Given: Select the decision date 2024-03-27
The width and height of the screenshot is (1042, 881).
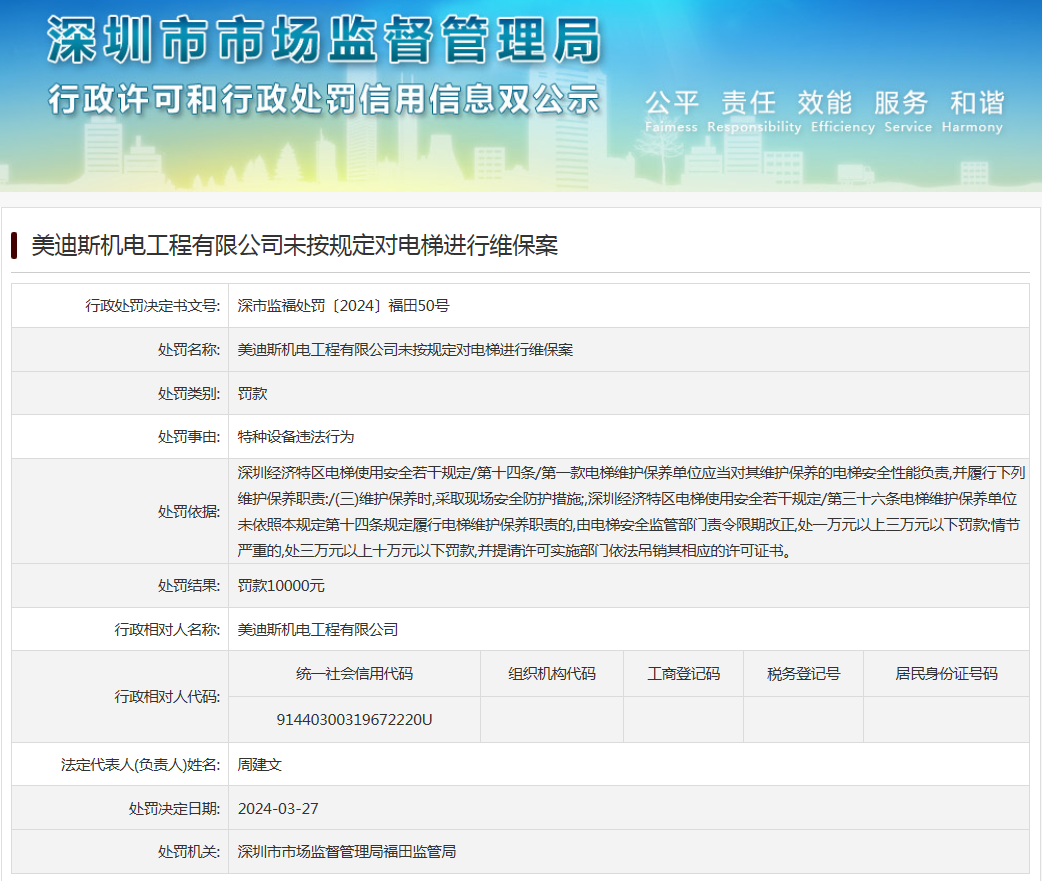Looking at the screenshot, I should click(x=278, y=809).
